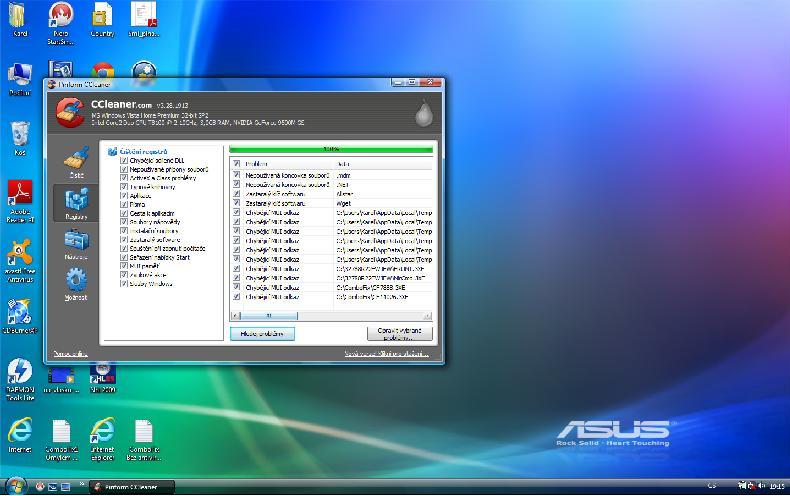Viewport: 790px width, 496px height.
Task: Open the Internet Explorer desktop shortcut
Action: [102, 439]
